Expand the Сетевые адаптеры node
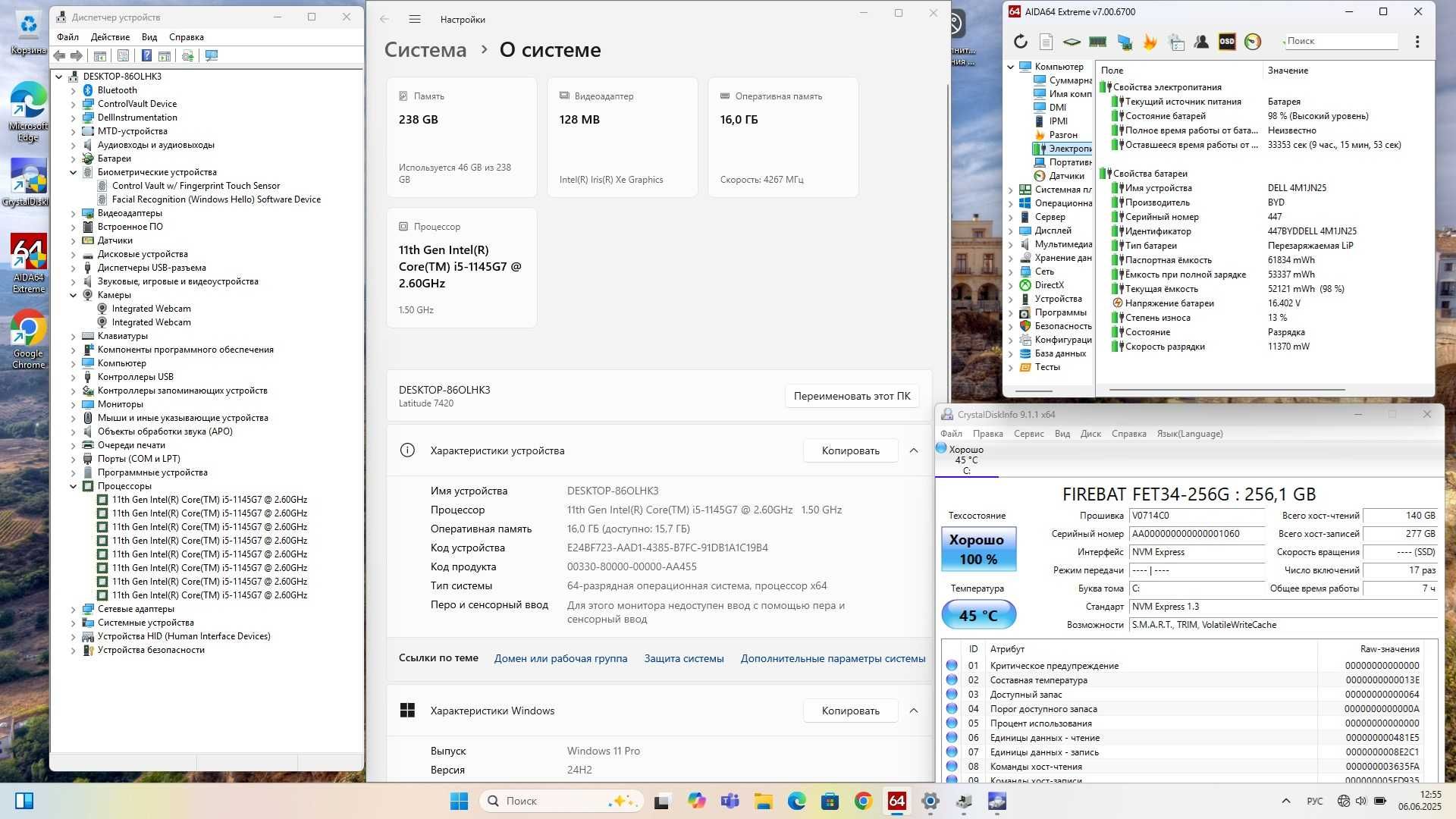The width and height of the screenshot is (1456, 819). coord(74,609)
